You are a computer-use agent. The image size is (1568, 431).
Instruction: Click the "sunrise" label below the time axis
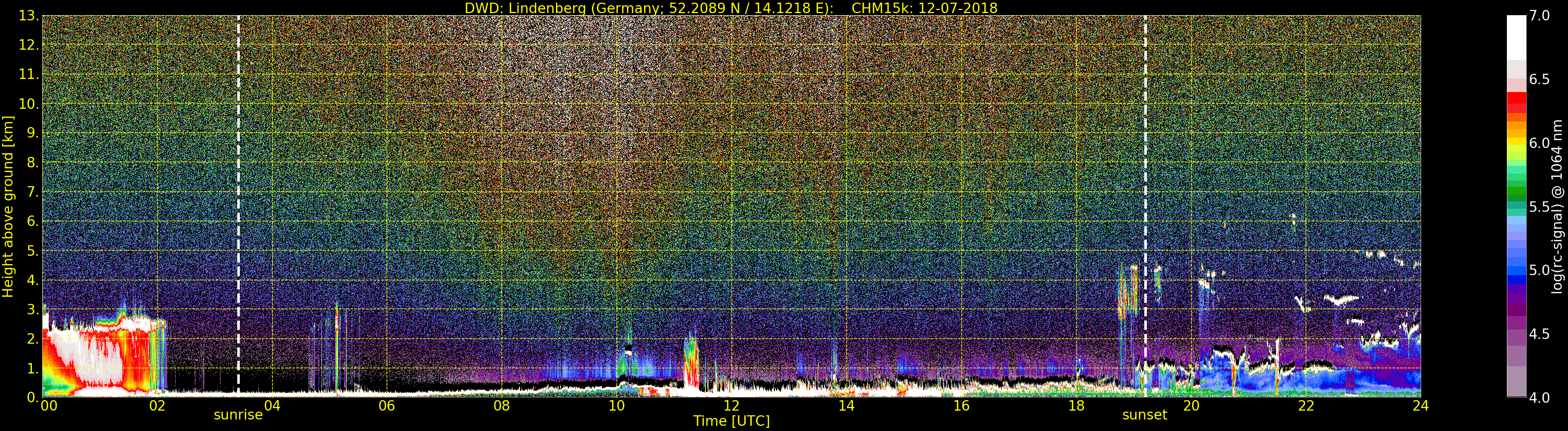tap(238, 415)
